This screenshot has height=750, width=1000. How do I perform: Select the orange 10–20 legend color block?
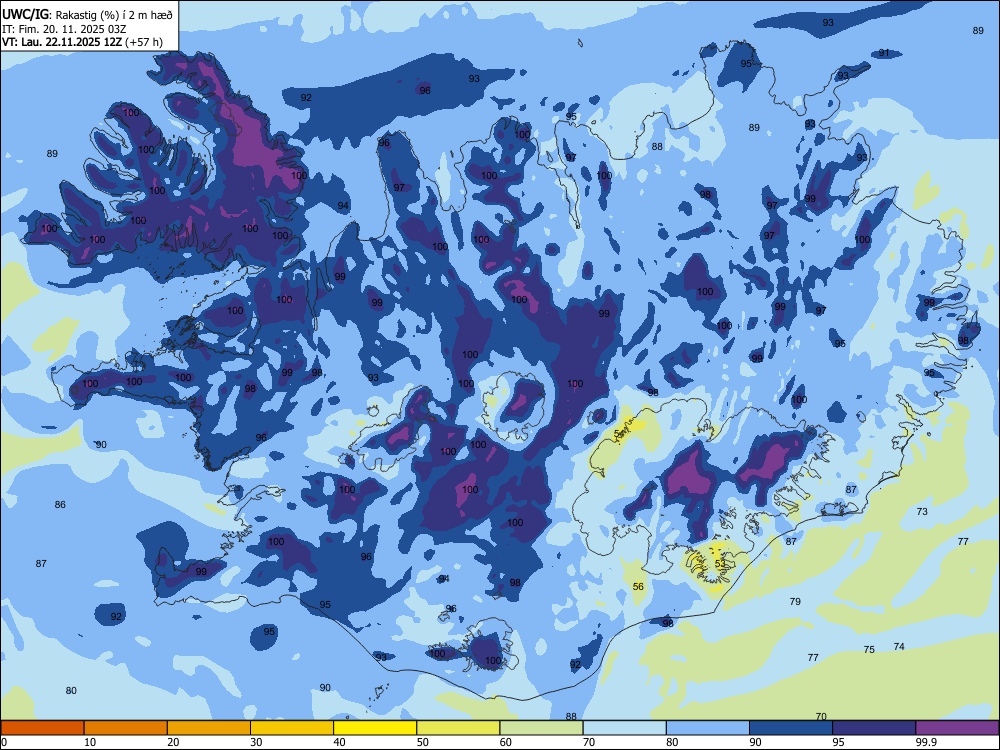[126, 728]
